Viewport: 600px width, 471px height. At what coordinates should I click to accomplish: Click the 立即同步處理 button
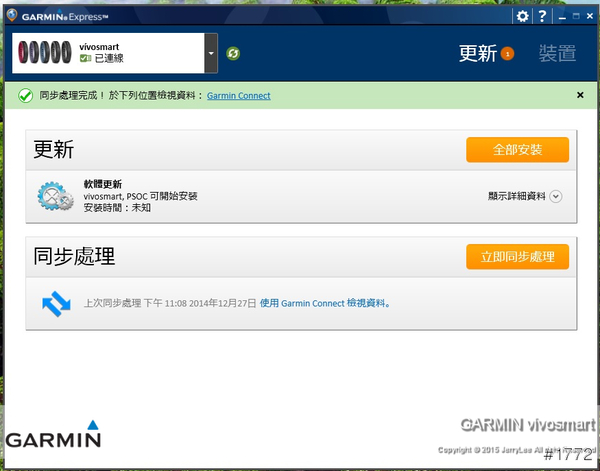click(x=517, y=257)
